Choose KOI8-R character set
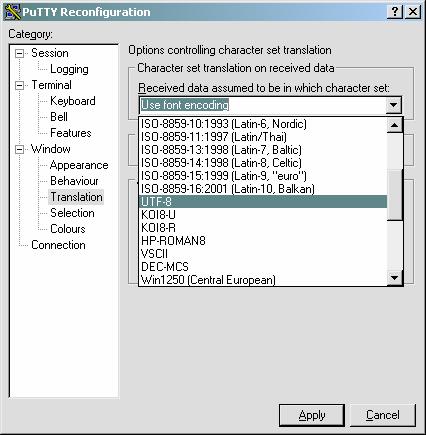Screen dimensions: 426x435 (x=263, y=228)
